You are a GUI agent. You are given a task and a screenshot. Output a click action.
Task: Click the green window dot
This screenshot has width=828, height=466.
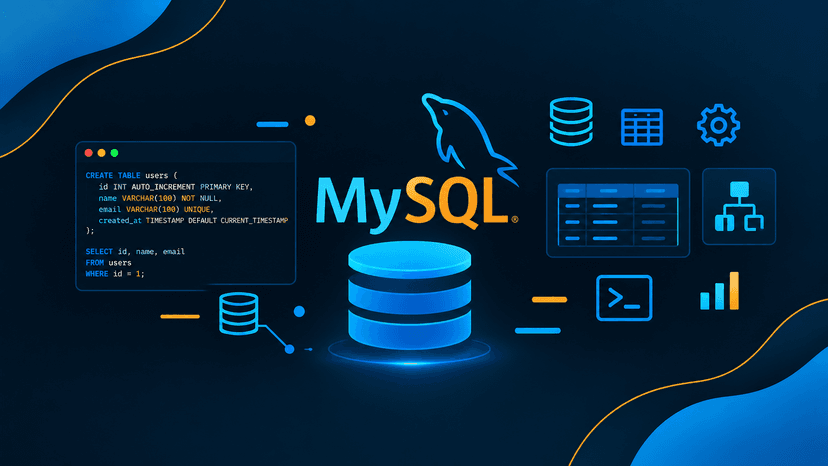(114, 153)
